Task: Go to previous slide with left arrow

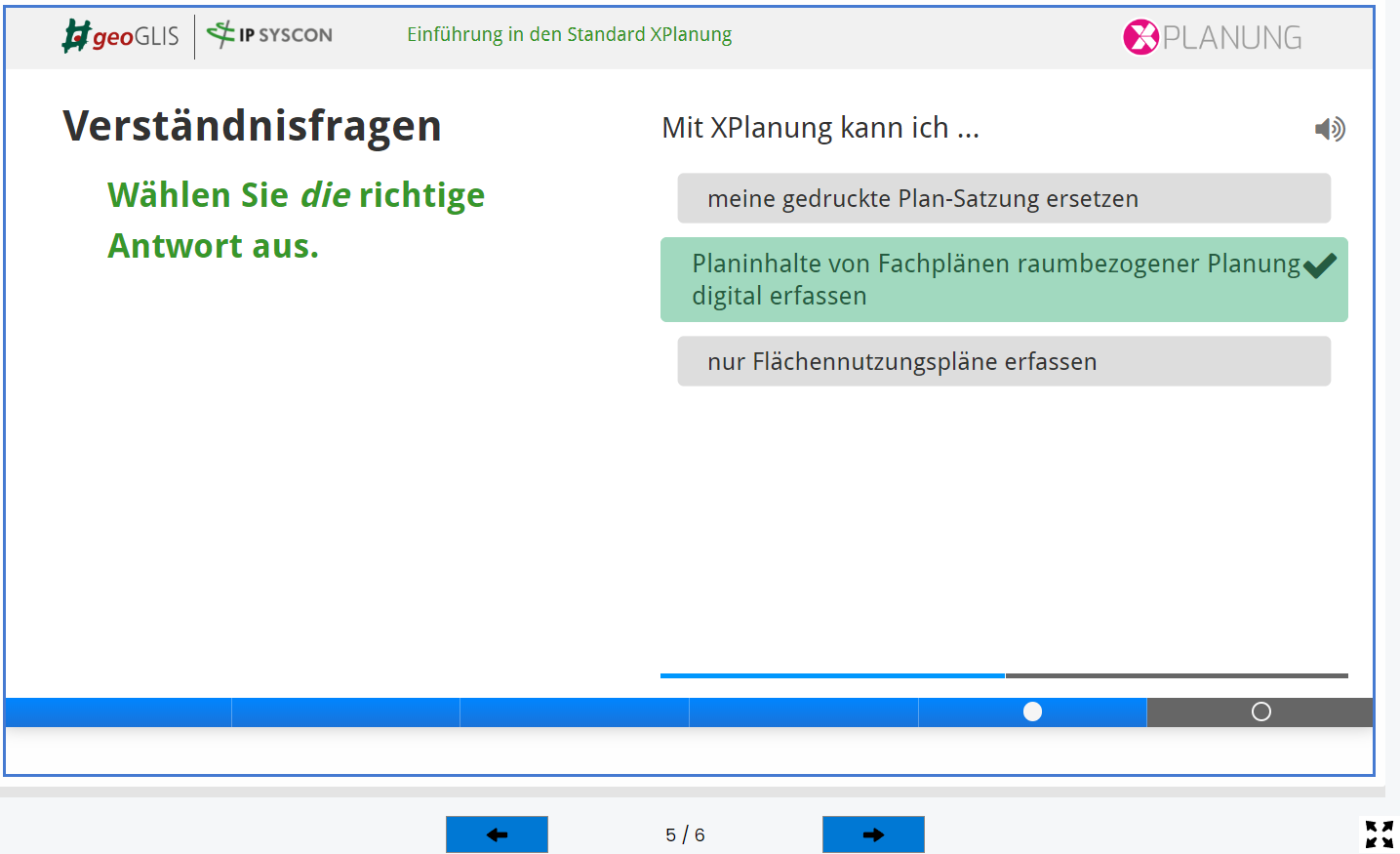Action: [497, 834]
